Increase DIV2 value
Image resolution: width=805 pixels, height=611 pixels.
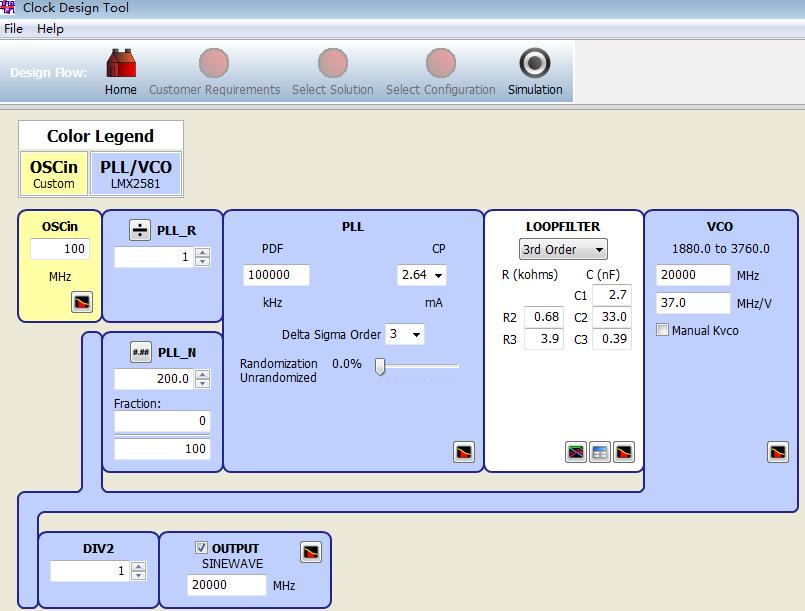(139, 566)
